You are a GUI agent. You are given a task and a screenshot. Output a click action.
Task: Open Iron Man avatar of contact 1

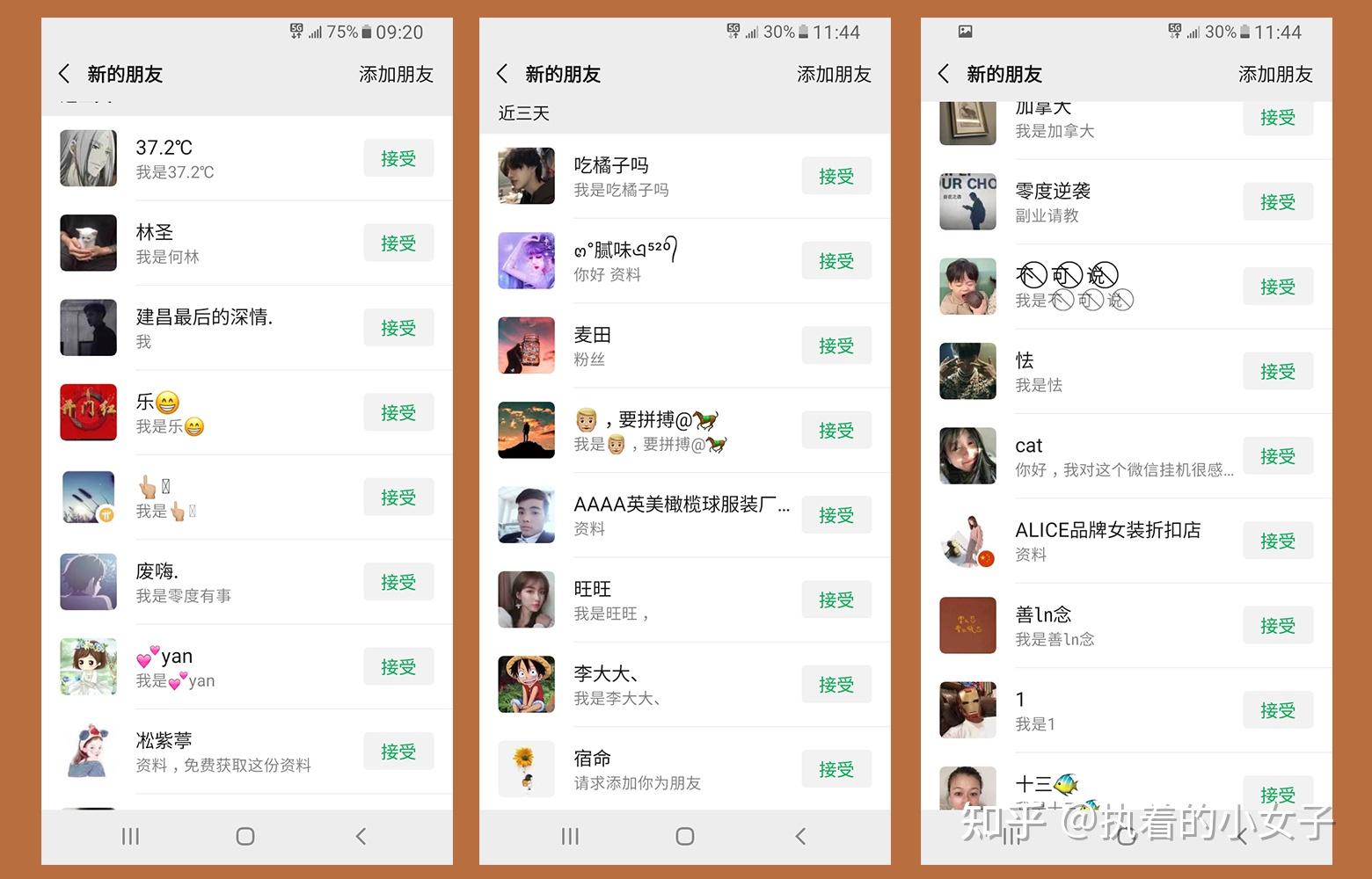(x=967, y=709)
